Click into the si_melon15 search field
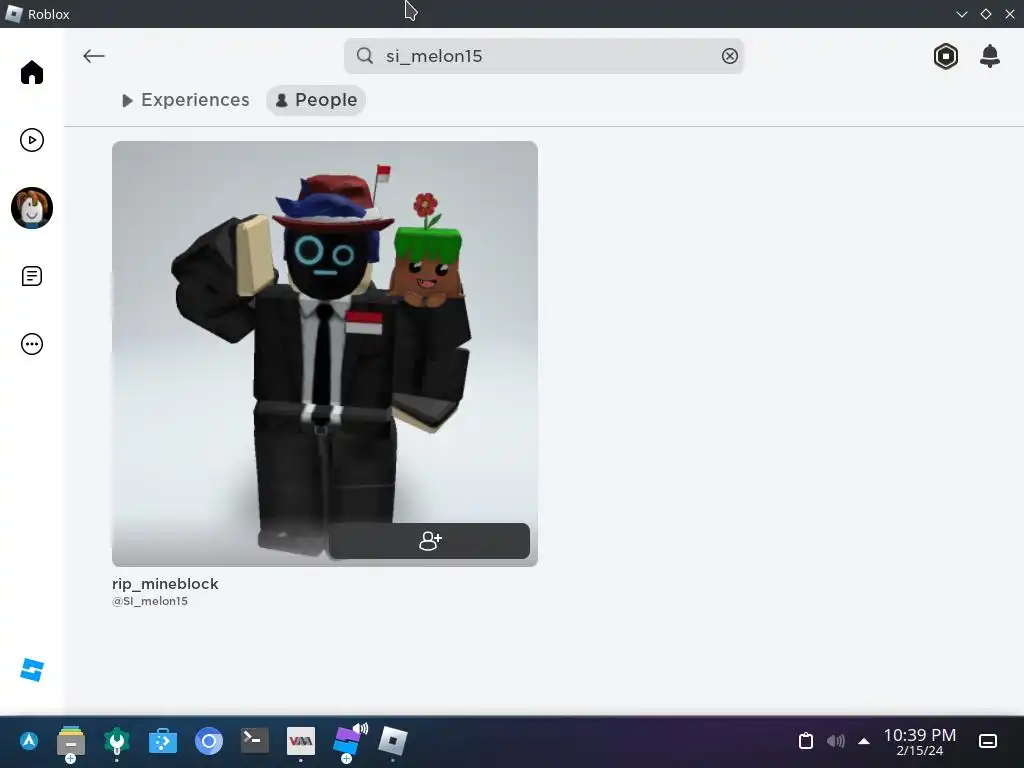This screenshot has width=1024, height=768. (x=543, y=56)
